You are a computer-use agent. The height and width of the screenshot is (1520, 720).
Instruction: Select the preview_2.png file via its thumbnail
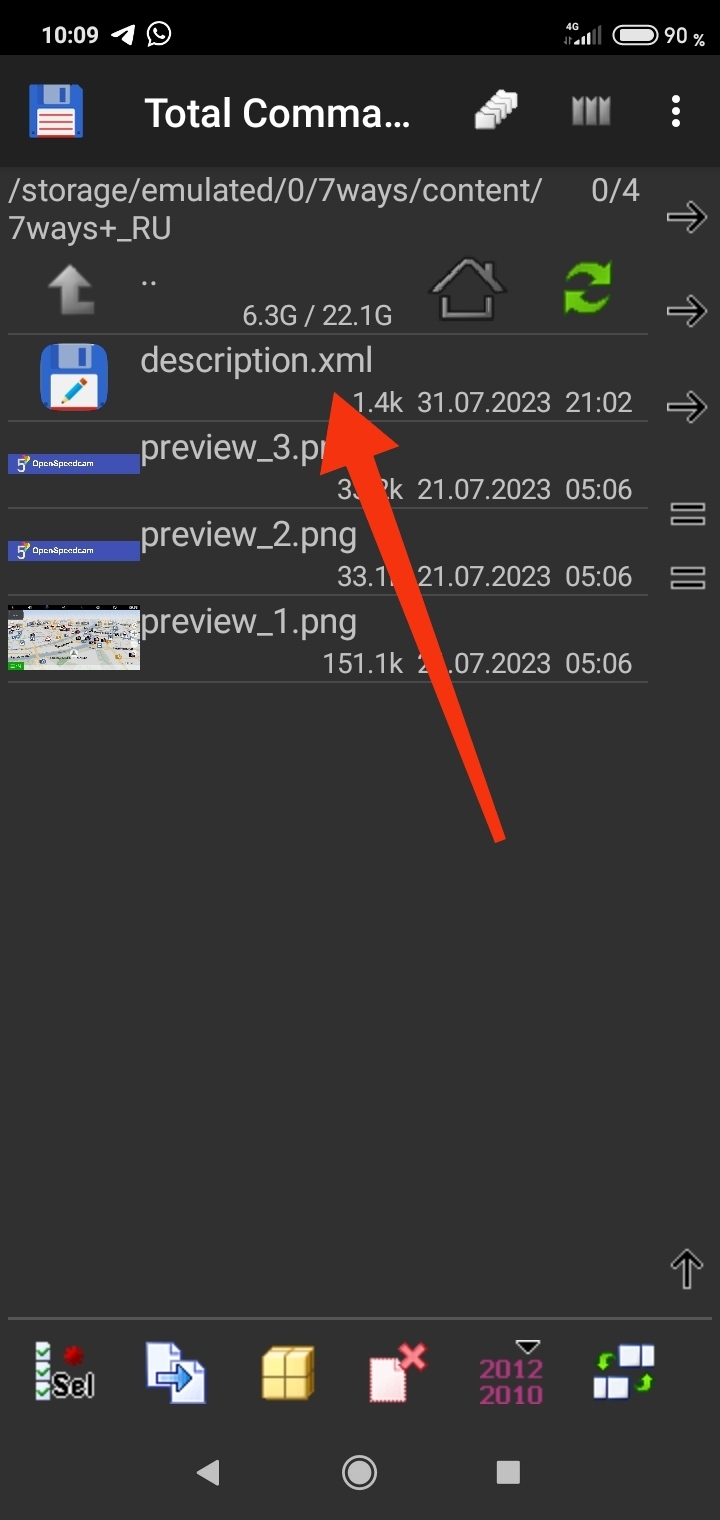(x=74, y=551)
